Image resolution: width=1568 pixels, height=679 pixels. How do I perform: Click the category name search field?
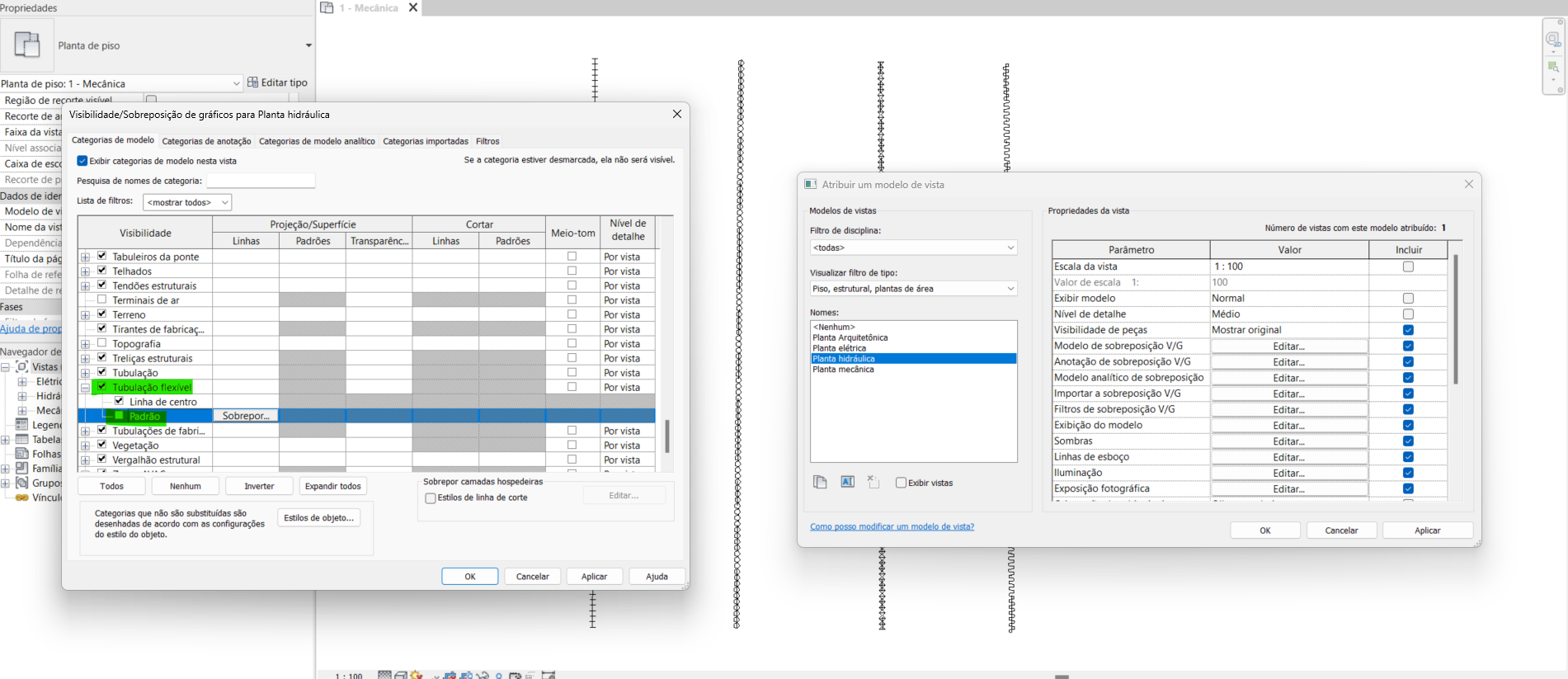point(261,181)
